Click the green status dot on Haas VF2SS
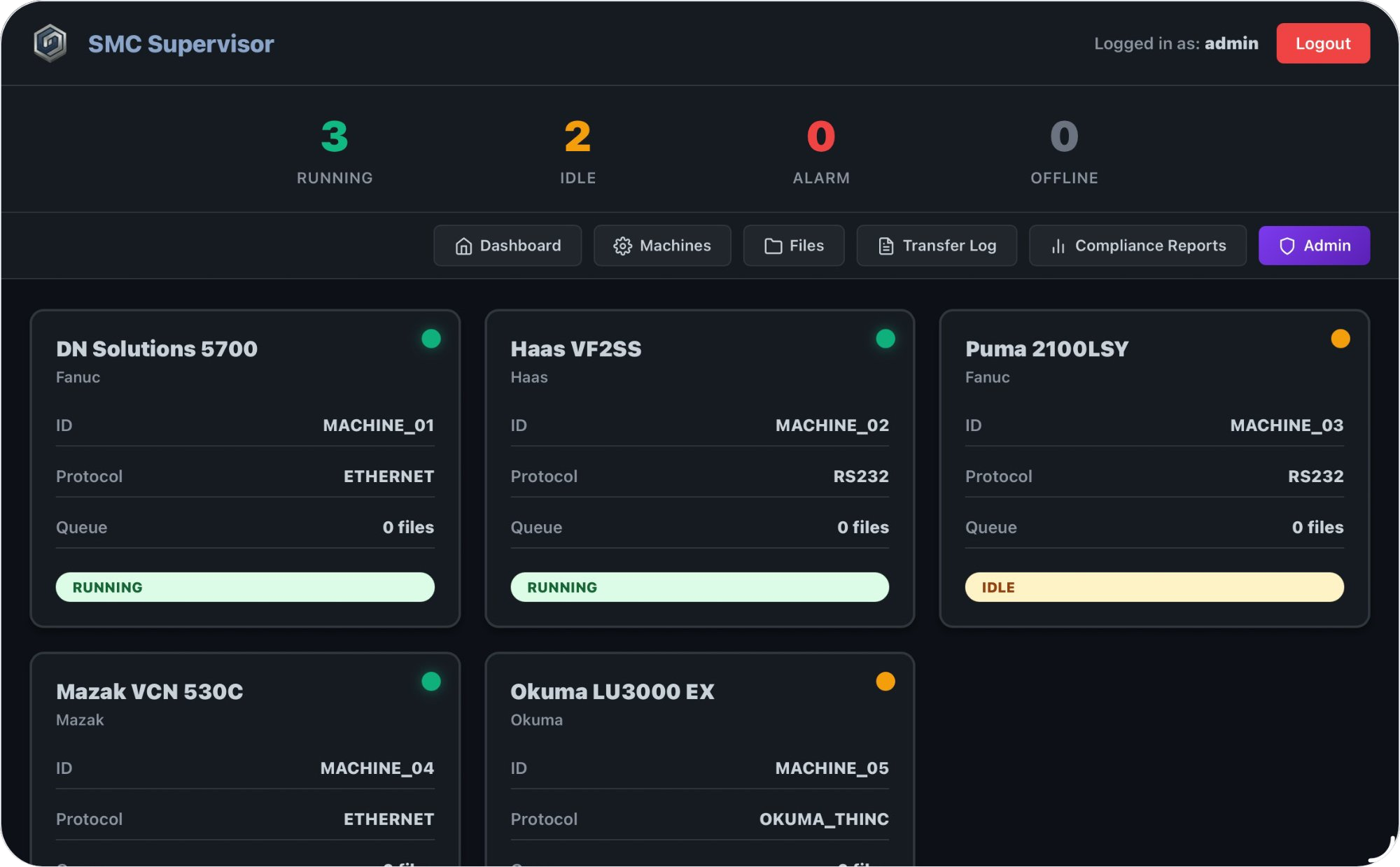Image resolution: width=1400 pixels, height=867 pixels. coord(885,339)
